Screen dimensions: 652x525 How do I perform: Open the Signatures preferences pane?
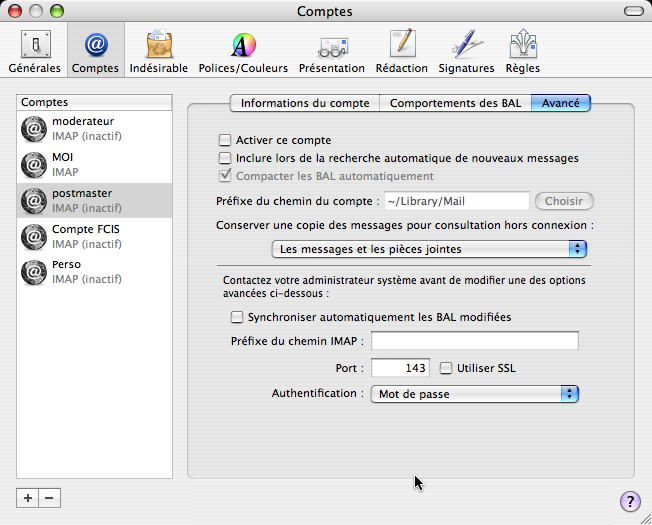(x=467, y=51)
